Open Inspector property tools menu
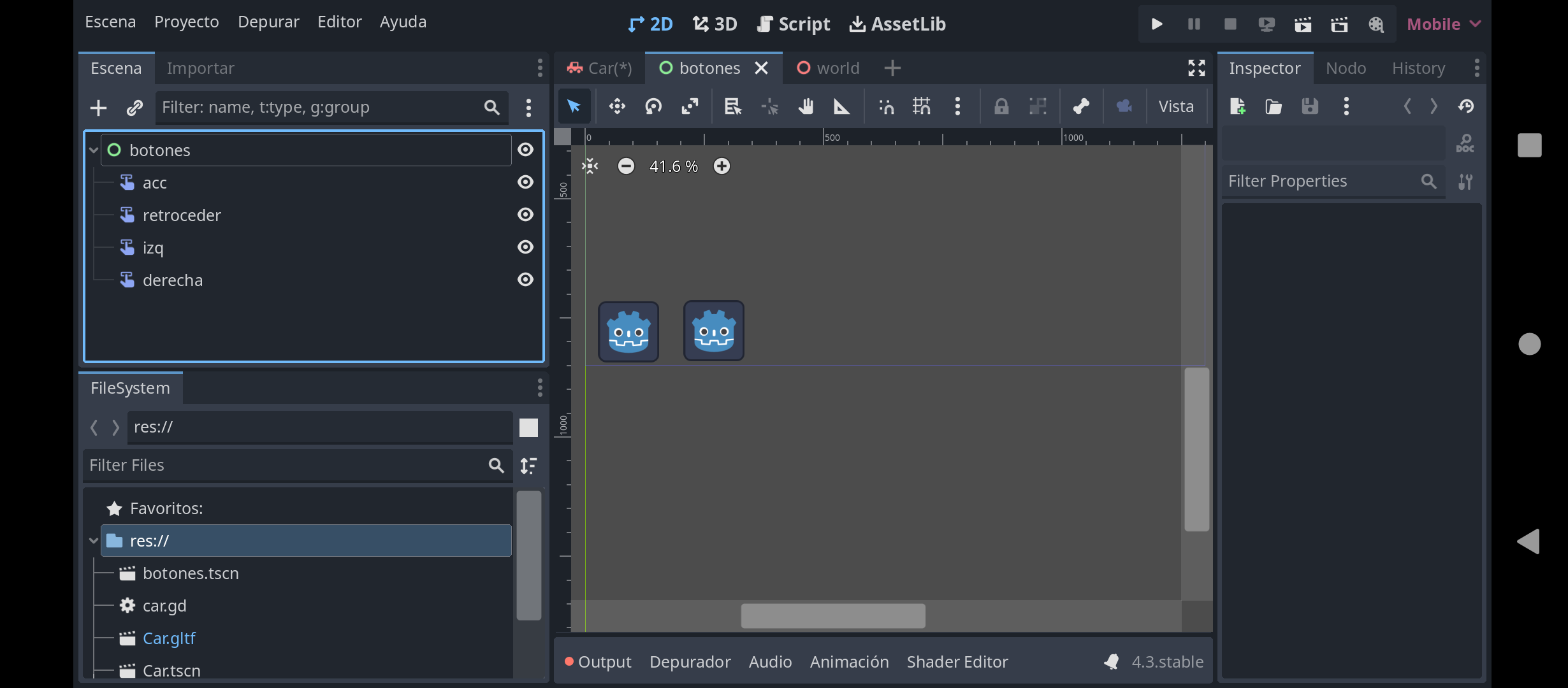The width and height of the screenshot is (1568, 688). point(1465,182)
